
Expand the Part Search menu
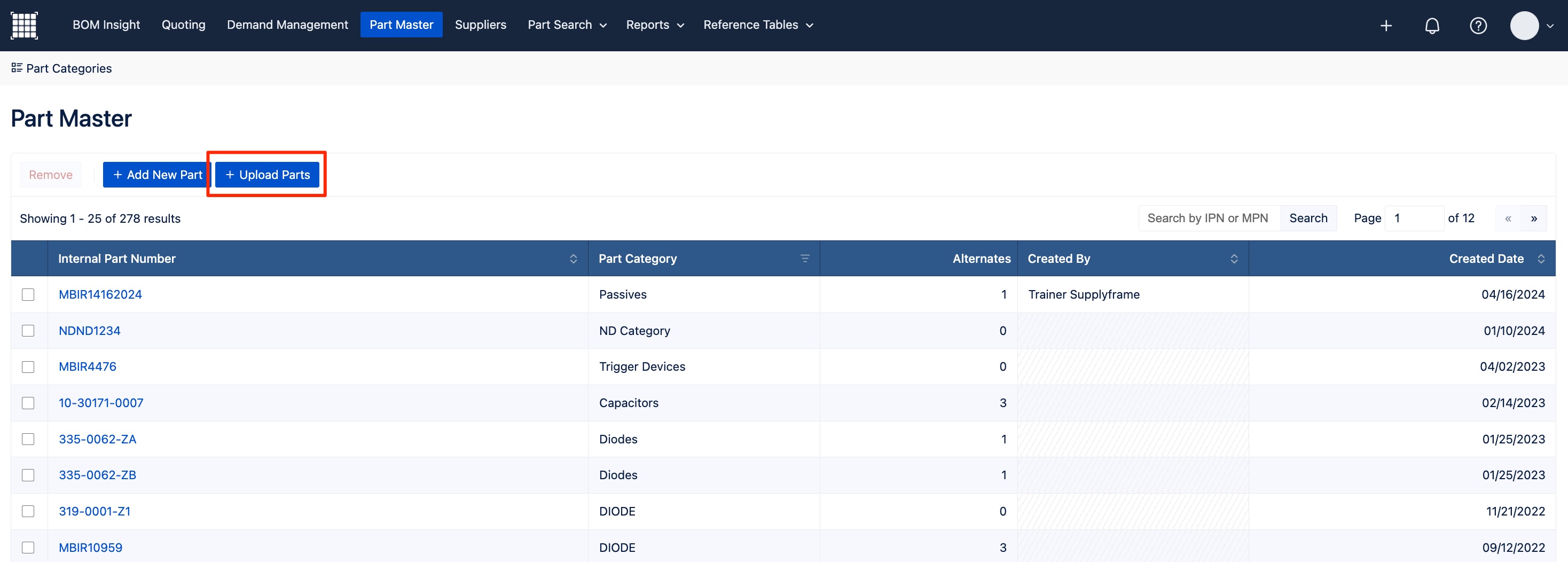[x=567, y=25]
